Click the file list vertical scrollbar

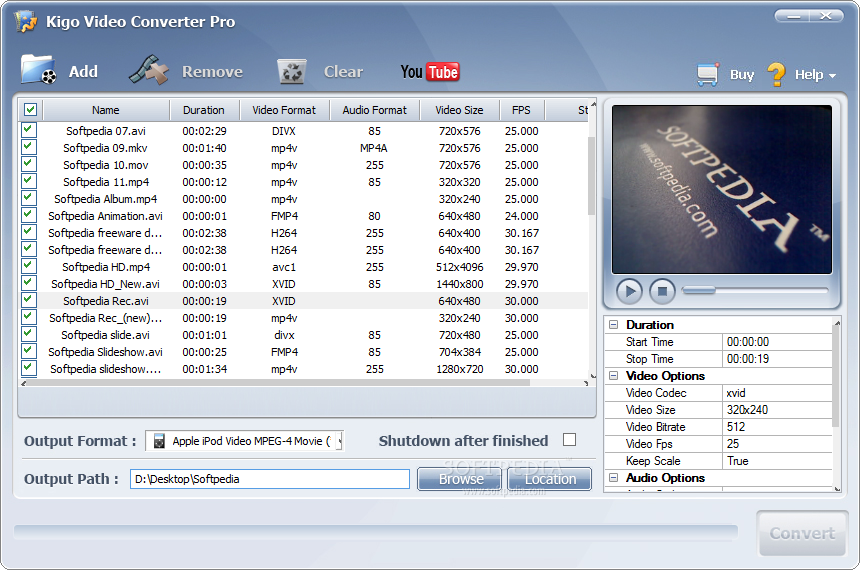[592, 176]
